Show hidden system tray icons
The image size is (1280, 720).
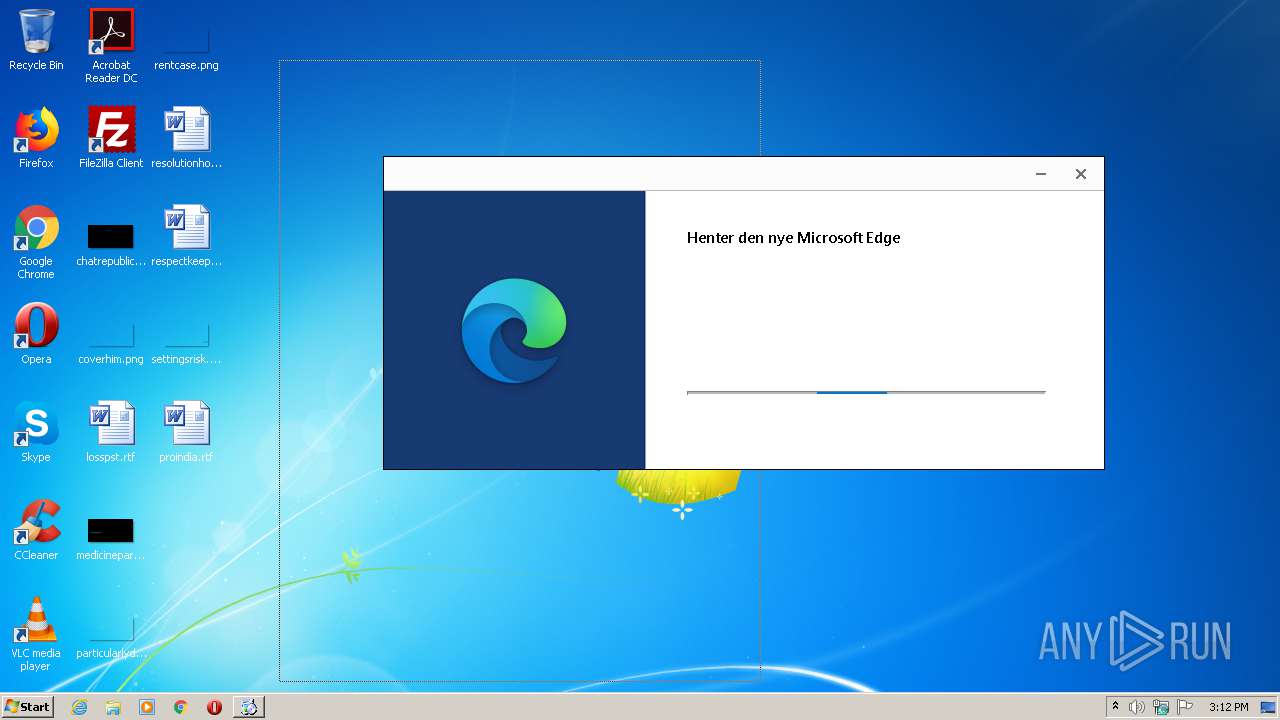(x=1115, y=707)
